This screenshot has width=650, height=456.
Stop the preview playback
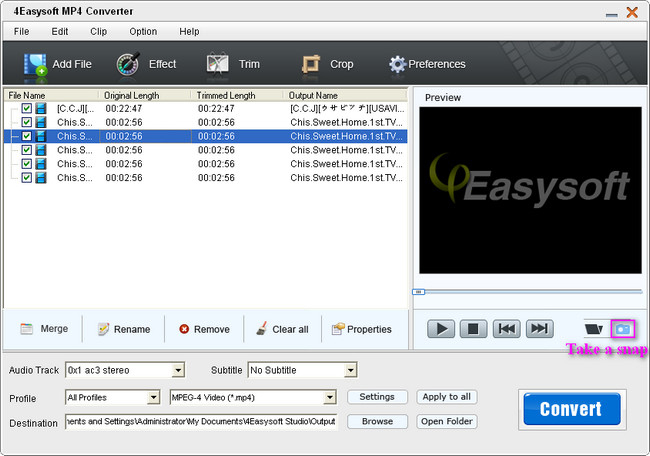tap(473, 329)
